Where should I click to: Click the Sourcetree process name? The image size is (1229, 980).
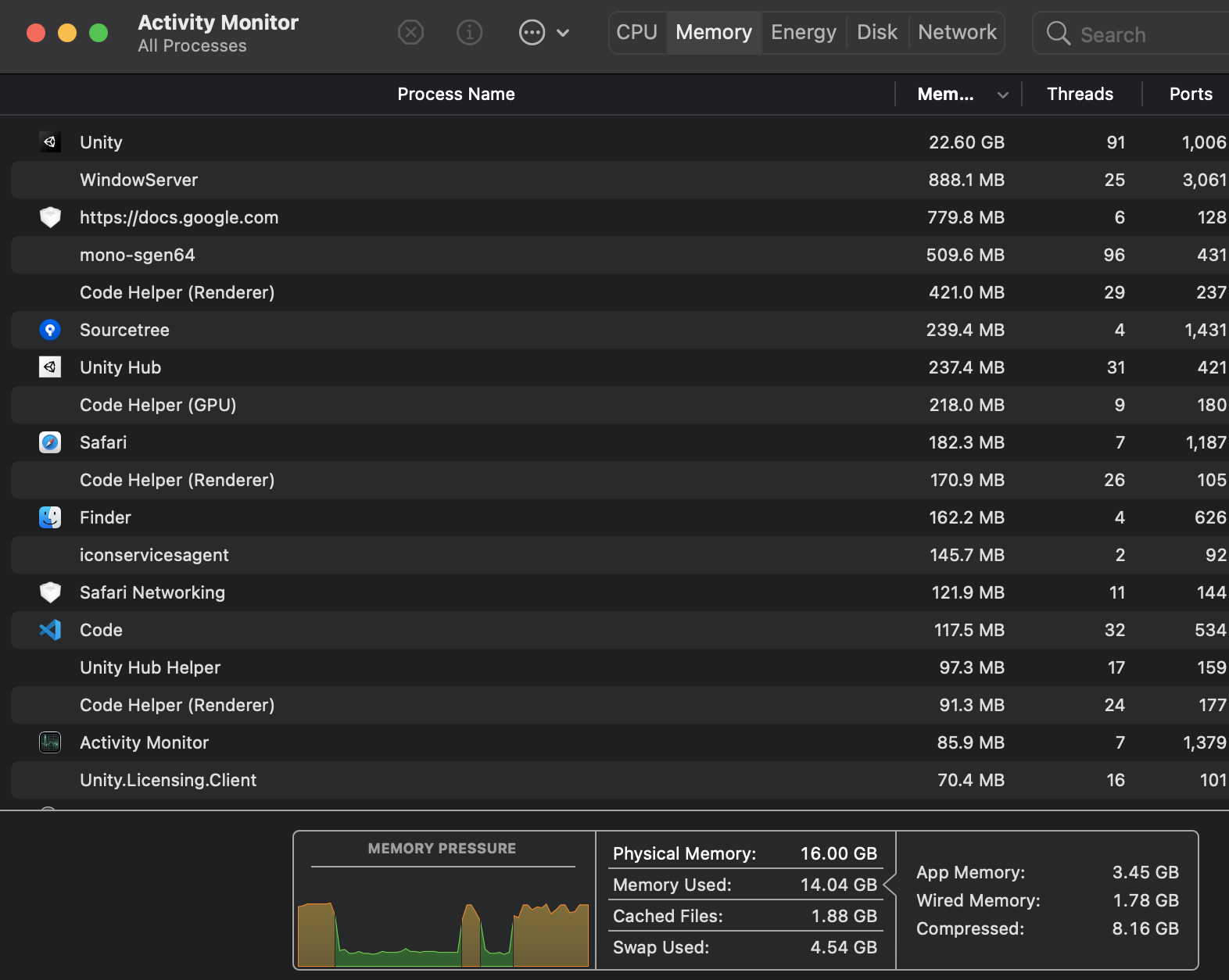click(124, 330)
